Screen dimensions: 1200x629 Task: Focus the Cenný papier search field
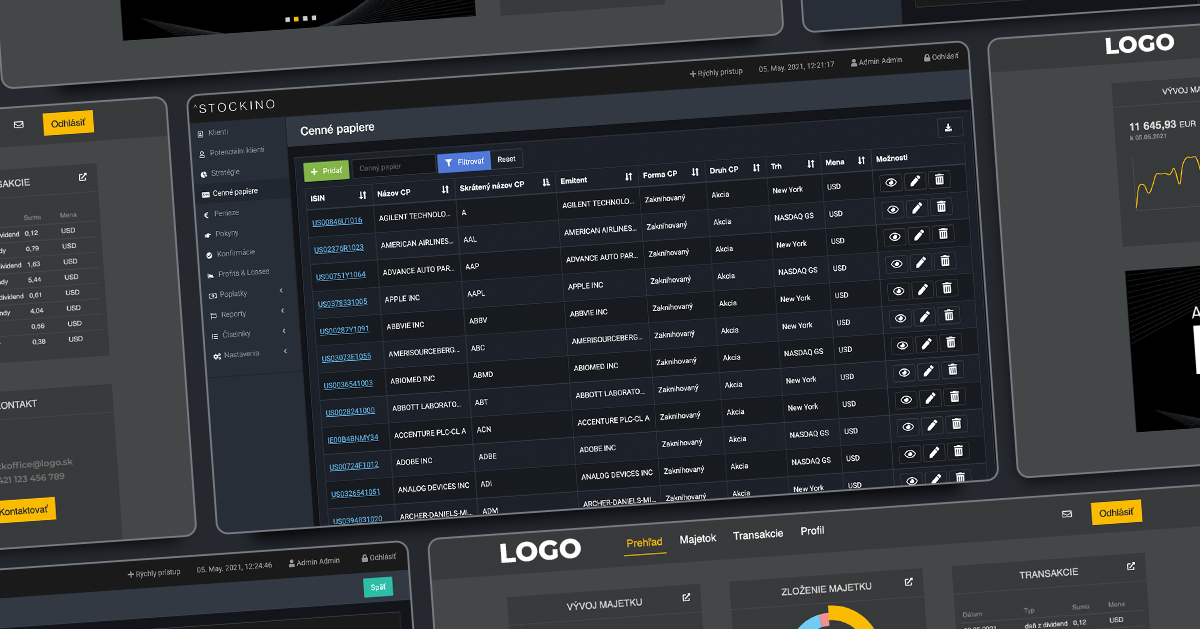click(x=394, y=166)
